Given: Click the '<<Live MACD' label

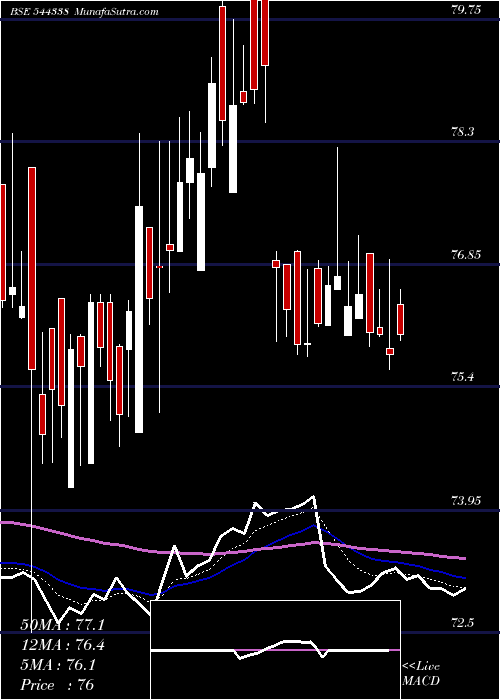Looking at the screenshot, I should click(x=421, y=673).
